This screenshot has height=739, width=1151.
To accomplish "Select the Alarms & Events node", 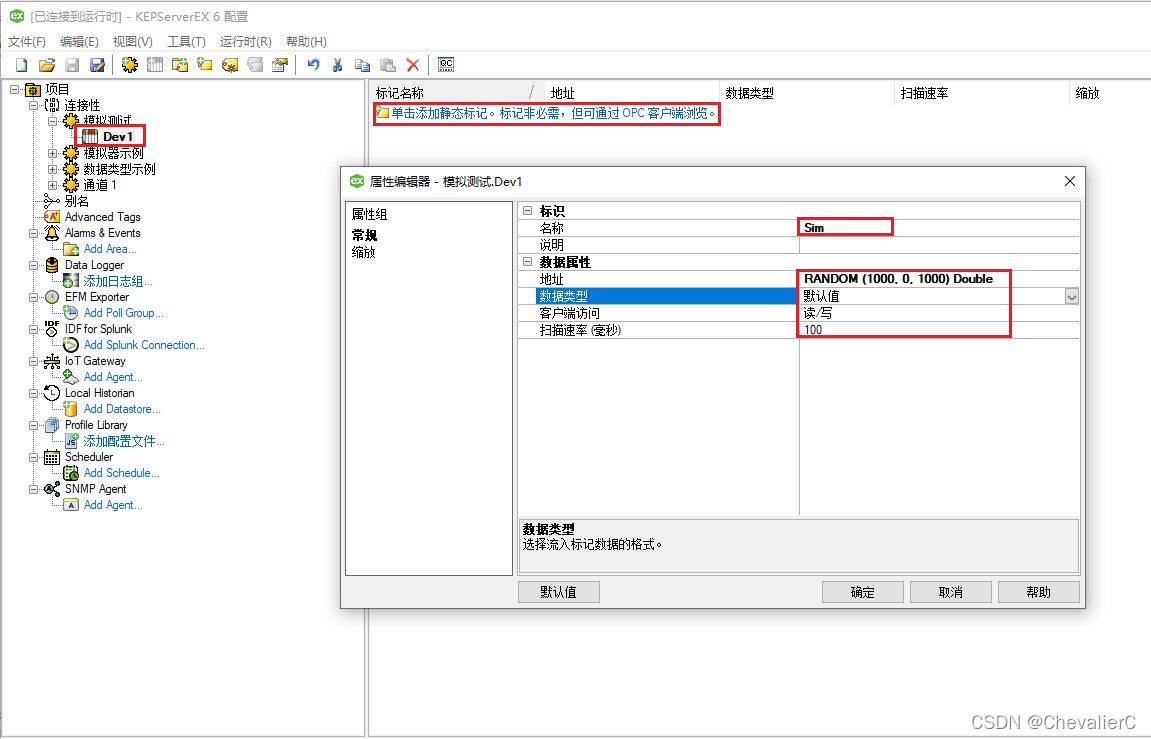I will coord(102,233).
